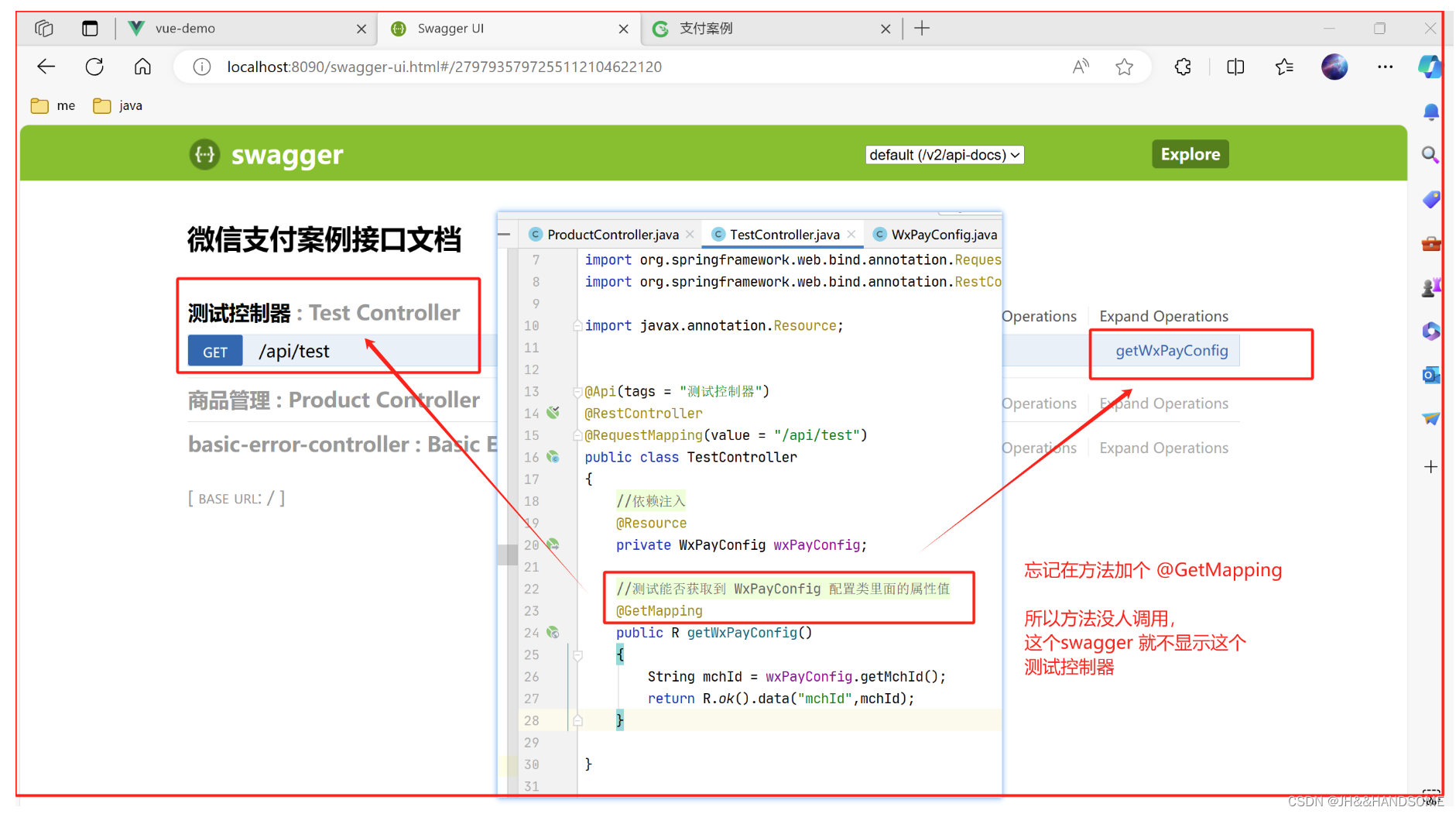Open games chess icon in sidebar
This screenshot has width=1456, height=814.
(1431, 287)
